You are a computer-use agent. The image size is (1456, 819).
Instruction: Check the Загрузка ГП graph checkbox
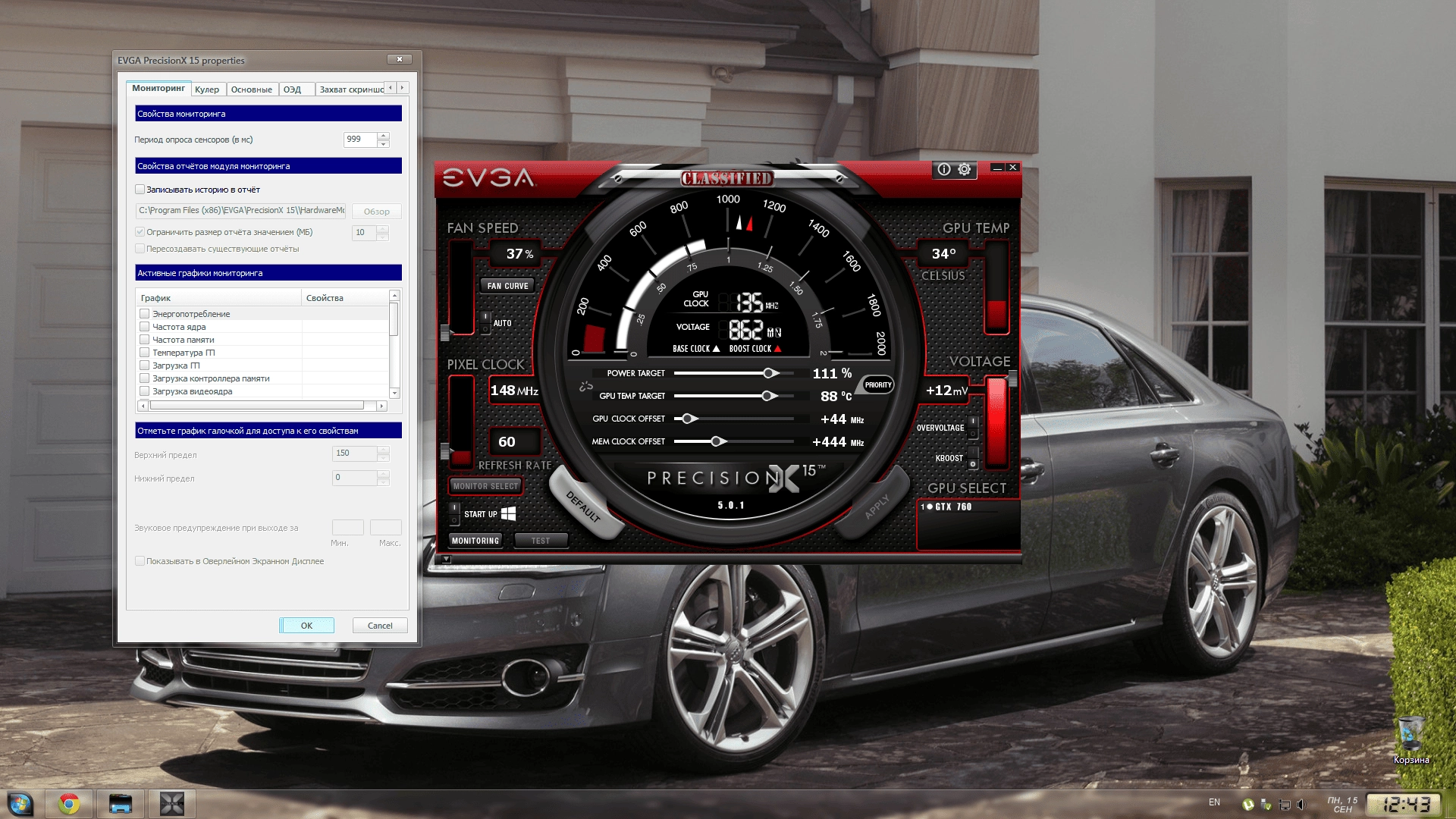point(144,365)
